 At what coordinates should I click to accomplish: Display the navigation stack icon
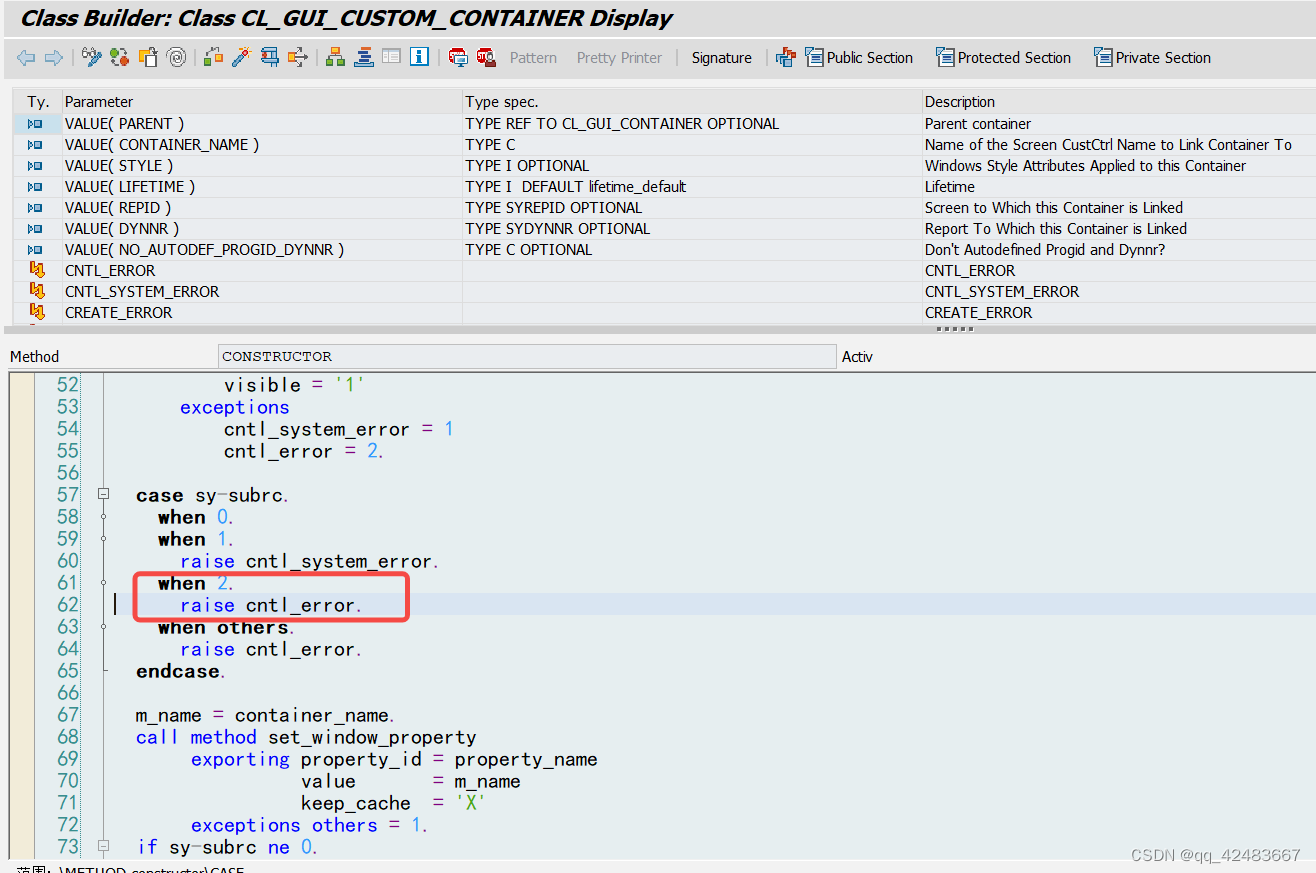(363, 58)
